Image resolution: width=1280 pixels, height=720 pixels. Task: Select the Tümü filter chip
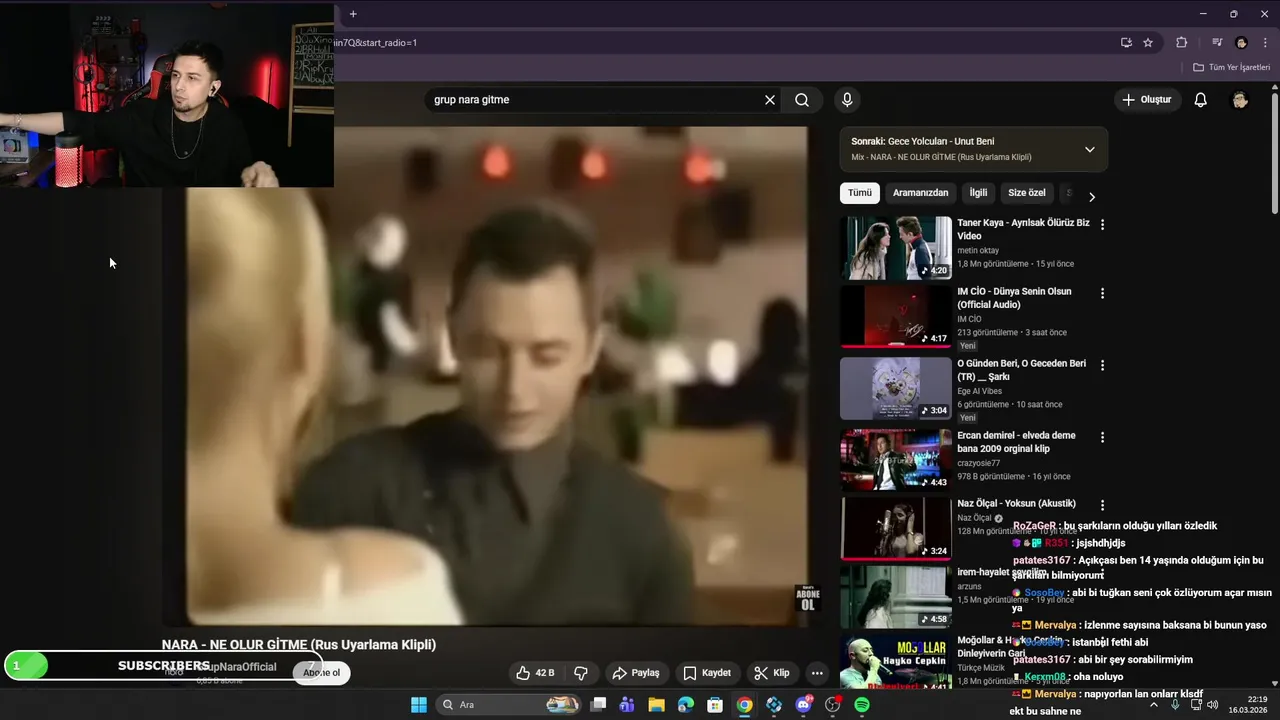click(x=860, y=193)
